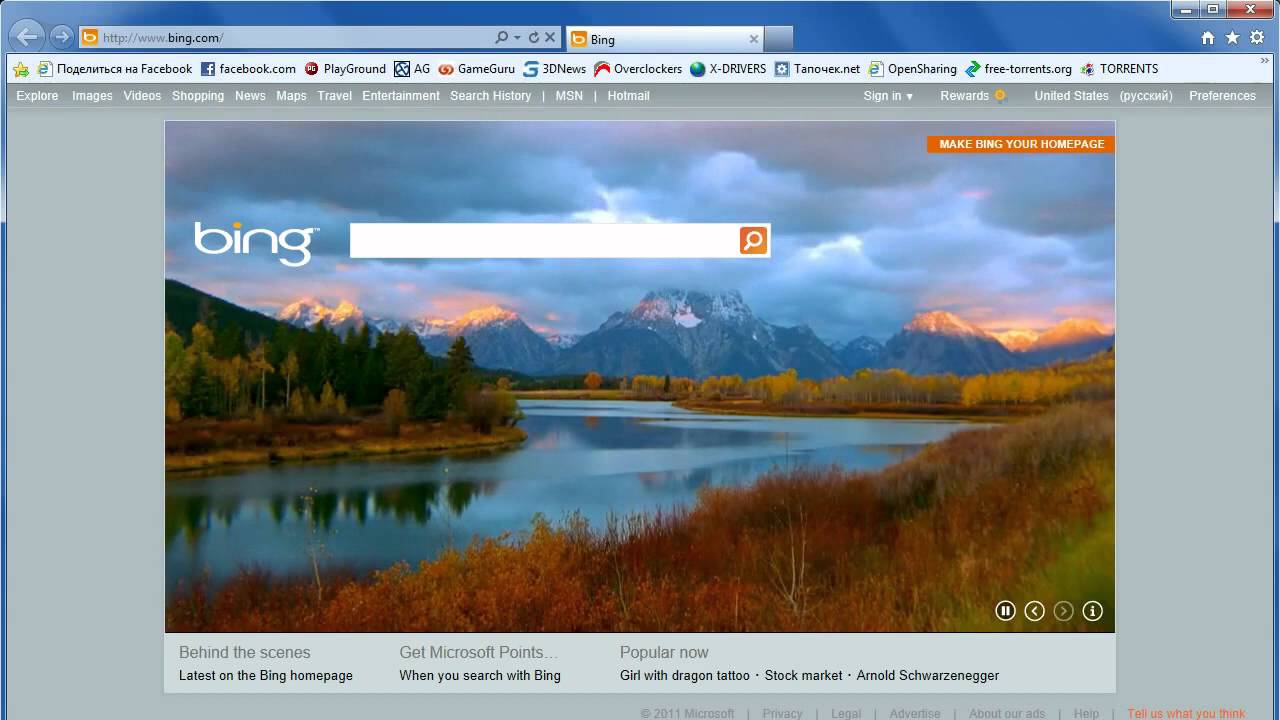This screenshot has width=1280, height=720.
Task: Open Overclockers bookmark
Action: click(638, 69)
